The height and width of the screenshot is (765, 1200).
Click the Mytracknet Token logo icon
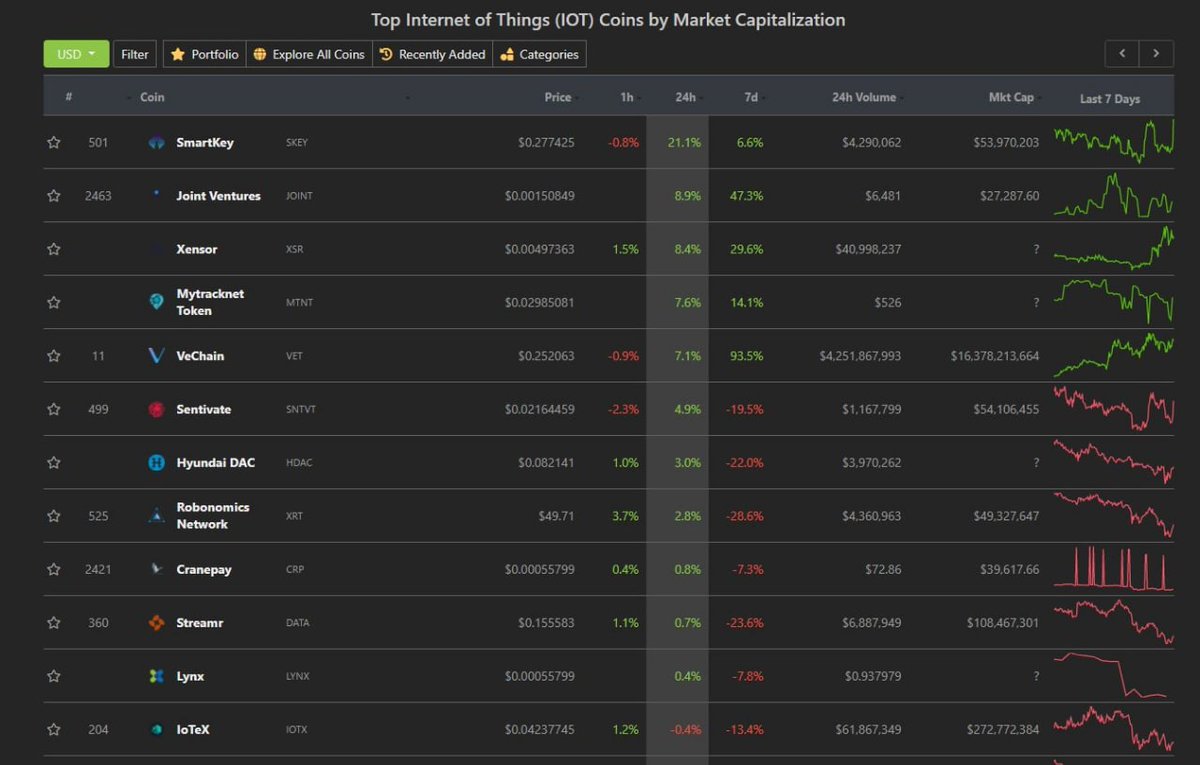pos(156,302)
